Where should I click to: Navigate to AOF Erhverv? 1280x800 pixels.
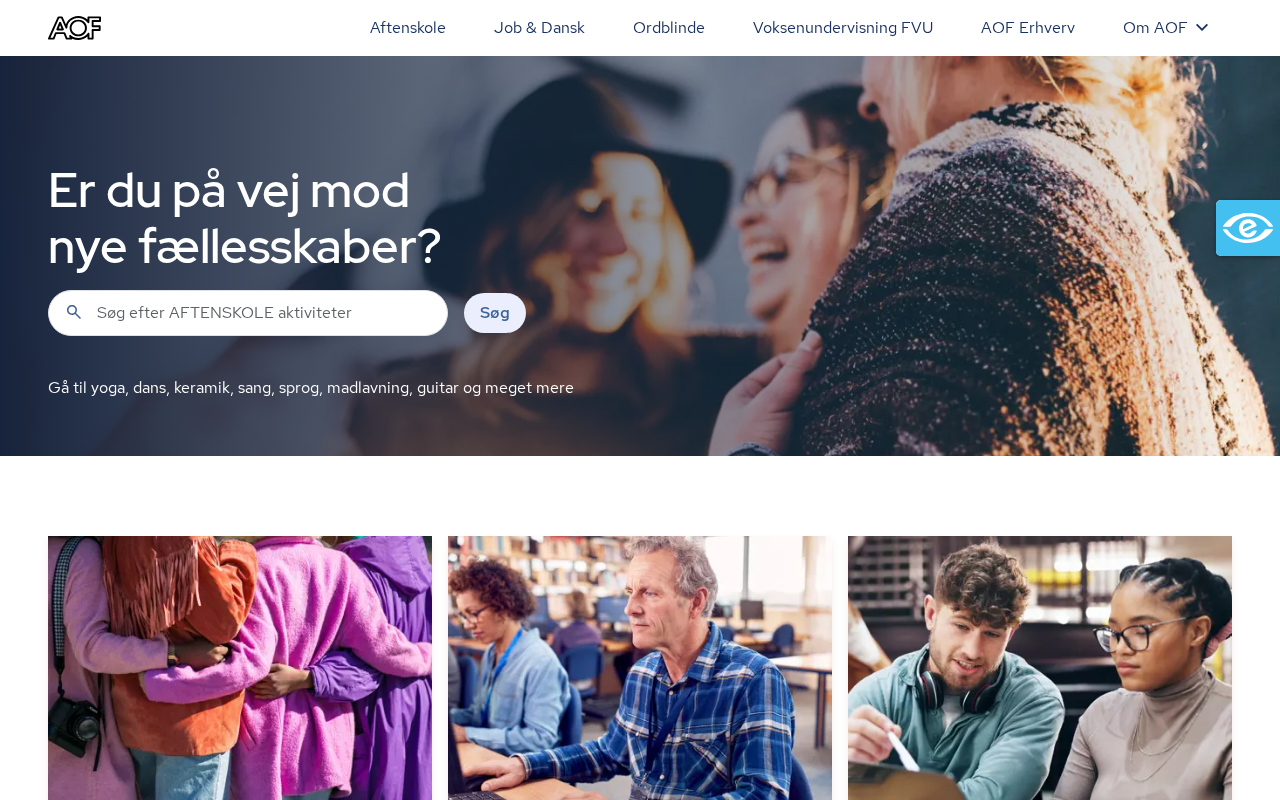pyautogui.click(x=1028, y=28)
